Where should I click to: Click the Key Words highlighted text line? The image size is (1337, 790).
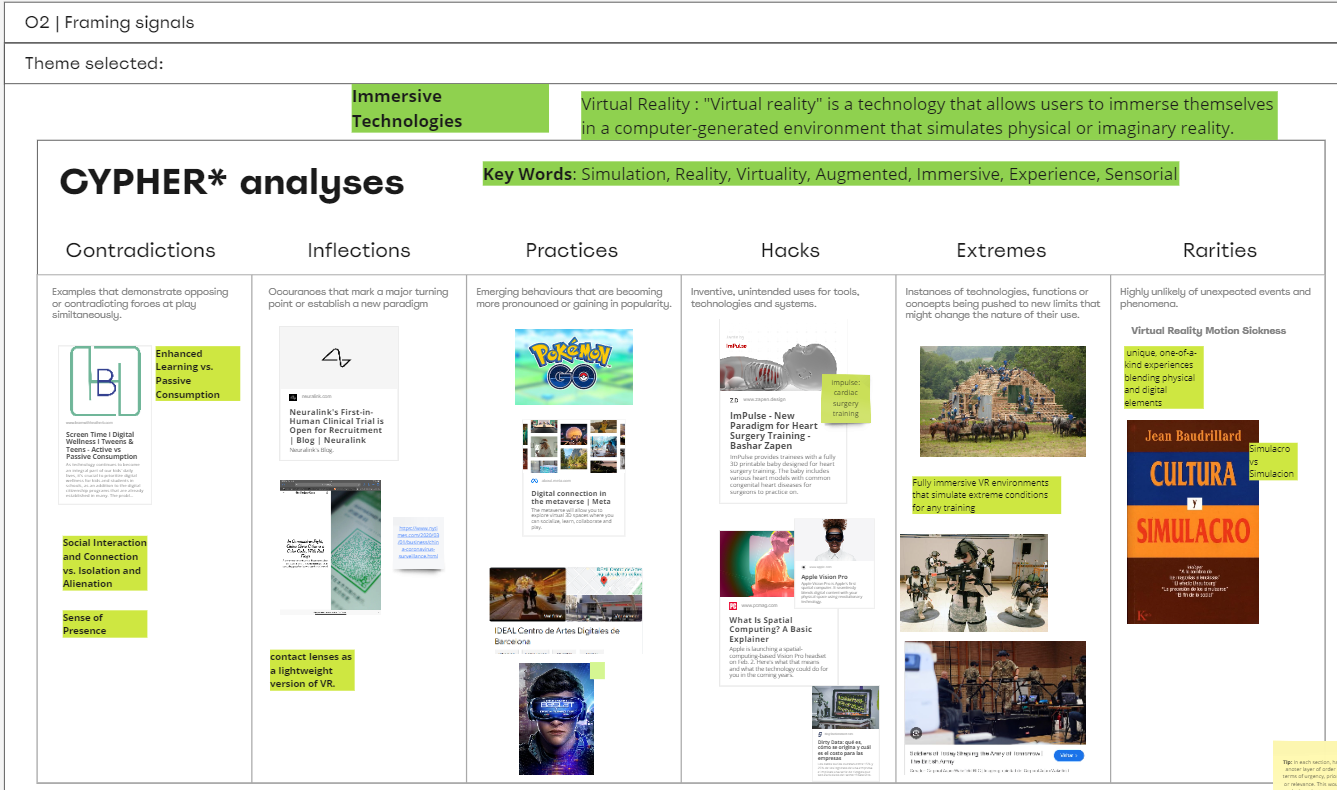[x=830, y=174]
